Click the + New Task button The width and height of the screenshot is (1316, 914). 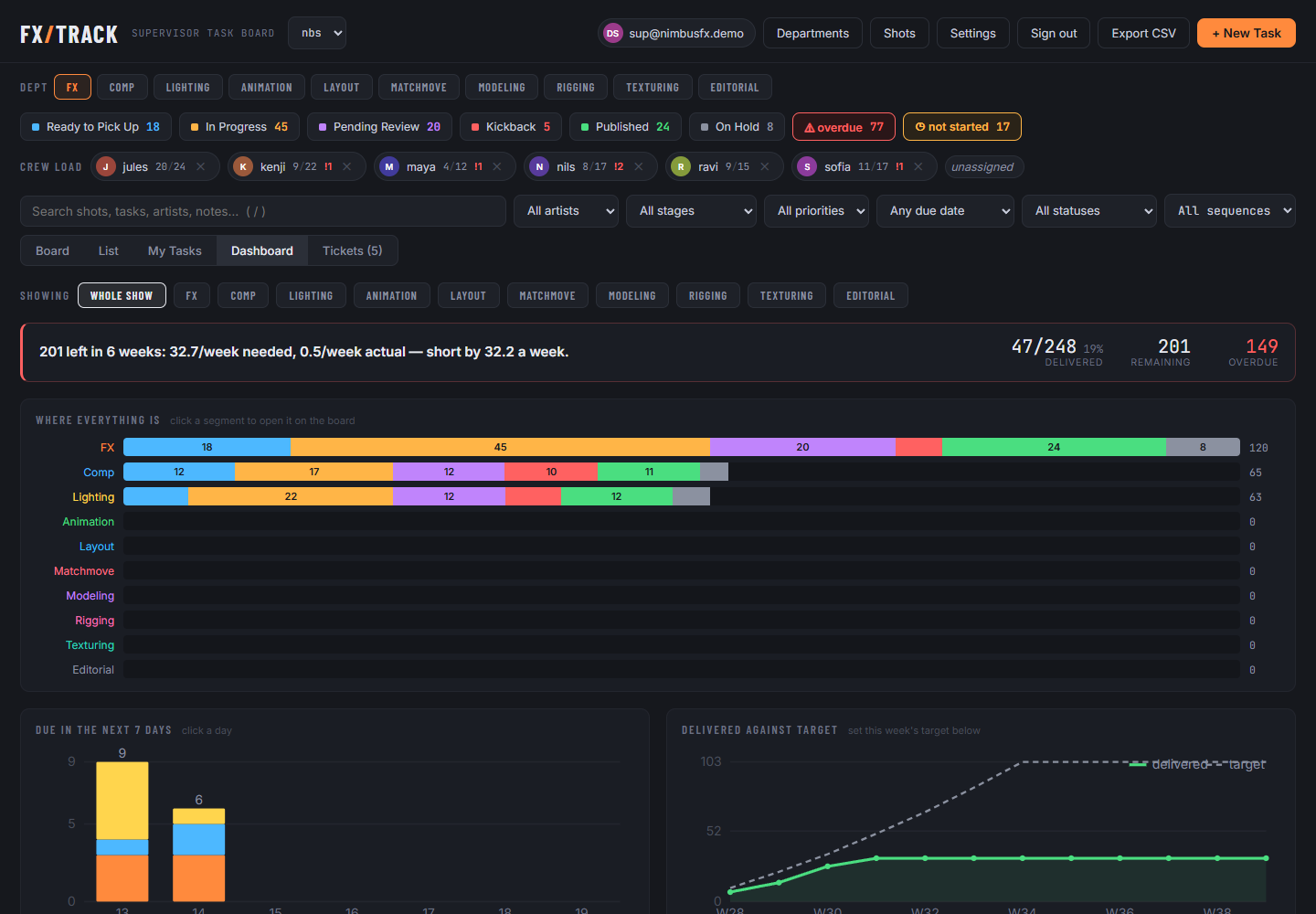(1247, 33)
